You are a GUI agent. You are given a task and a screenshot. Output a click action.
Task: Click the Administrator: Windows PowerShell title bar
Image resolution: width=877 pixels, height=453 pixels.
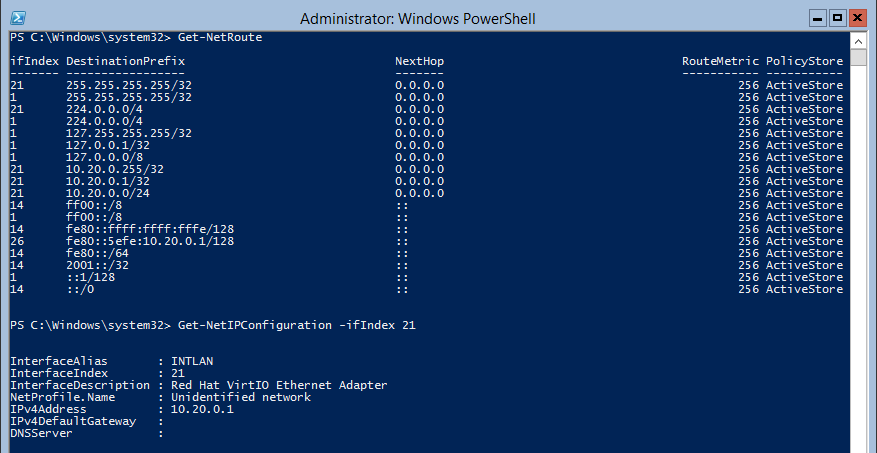[417, 18]
